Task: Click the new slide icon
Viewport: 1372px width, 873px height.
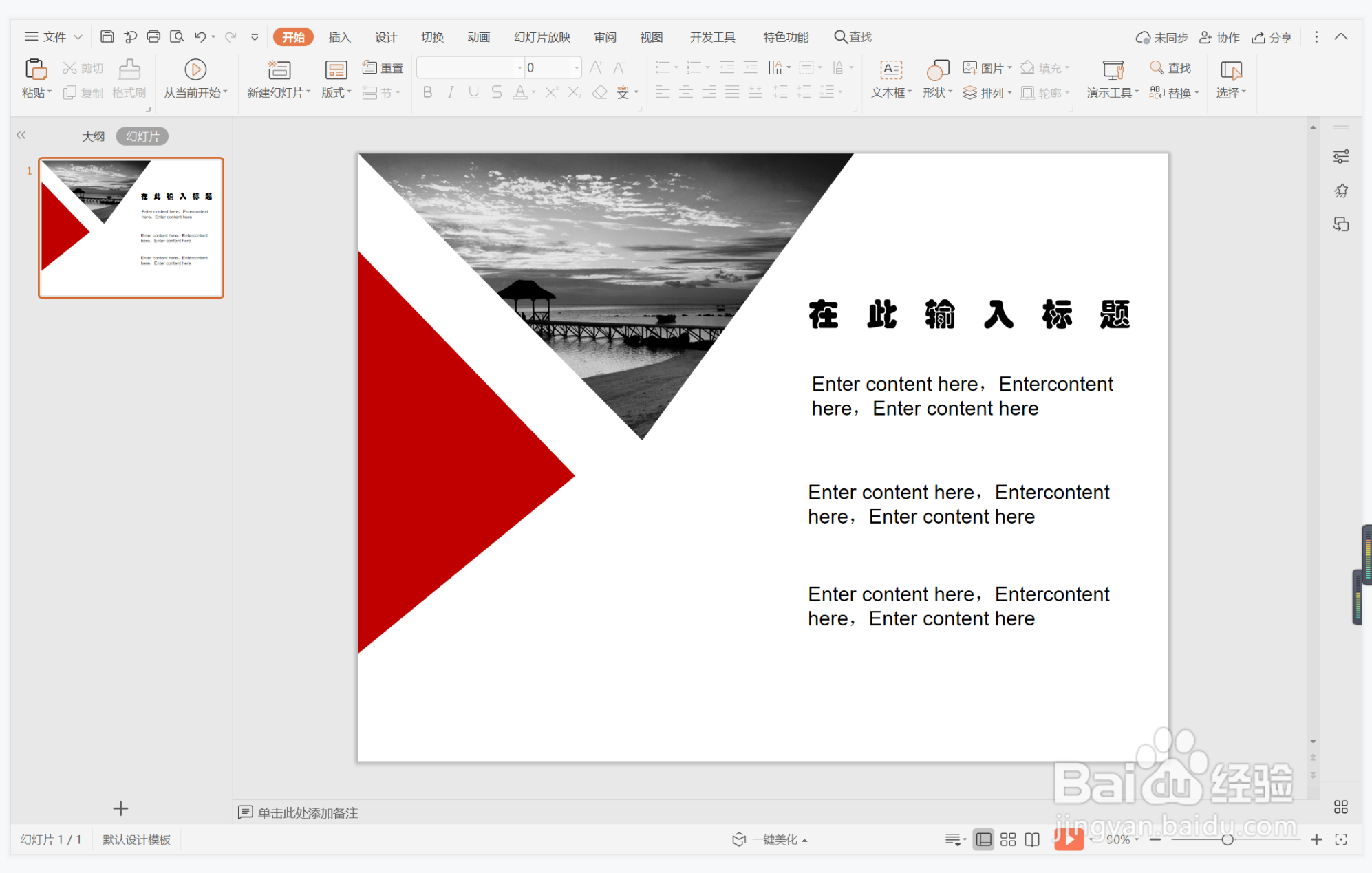Action: point(279,69)
